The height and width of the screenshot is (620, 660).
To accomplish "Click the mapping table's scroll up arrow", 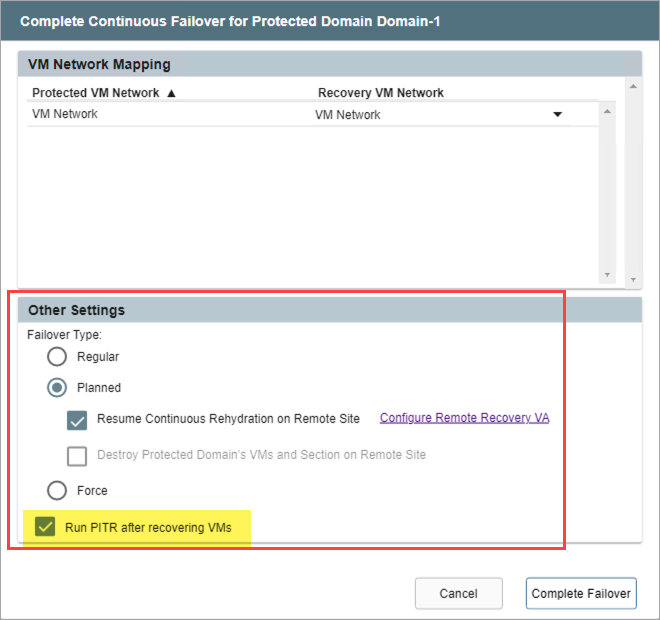I will pos(606,112).
